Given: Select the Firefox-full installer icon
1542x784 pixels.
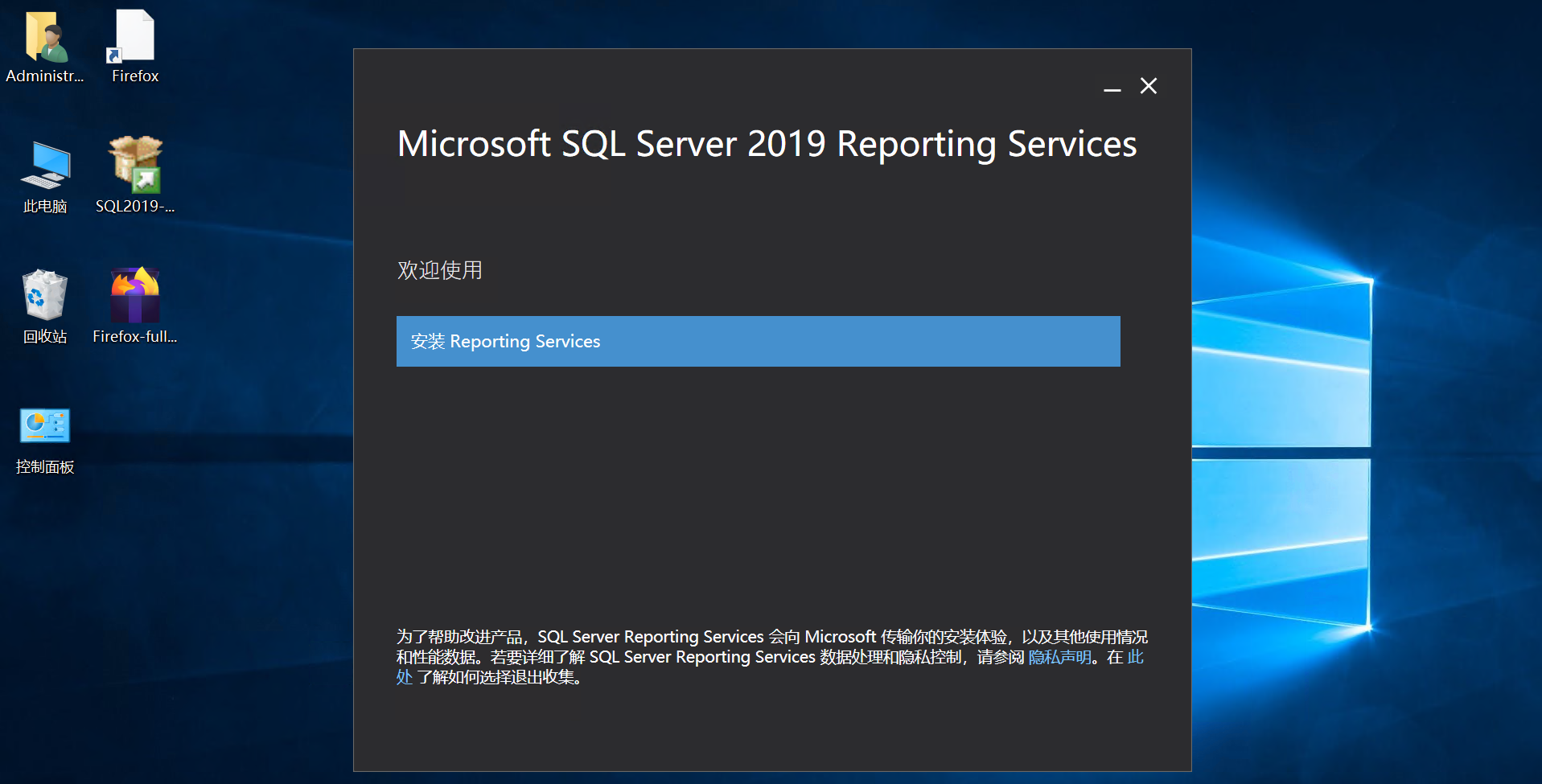Looking at the screenshot, I should coord(135,295).
